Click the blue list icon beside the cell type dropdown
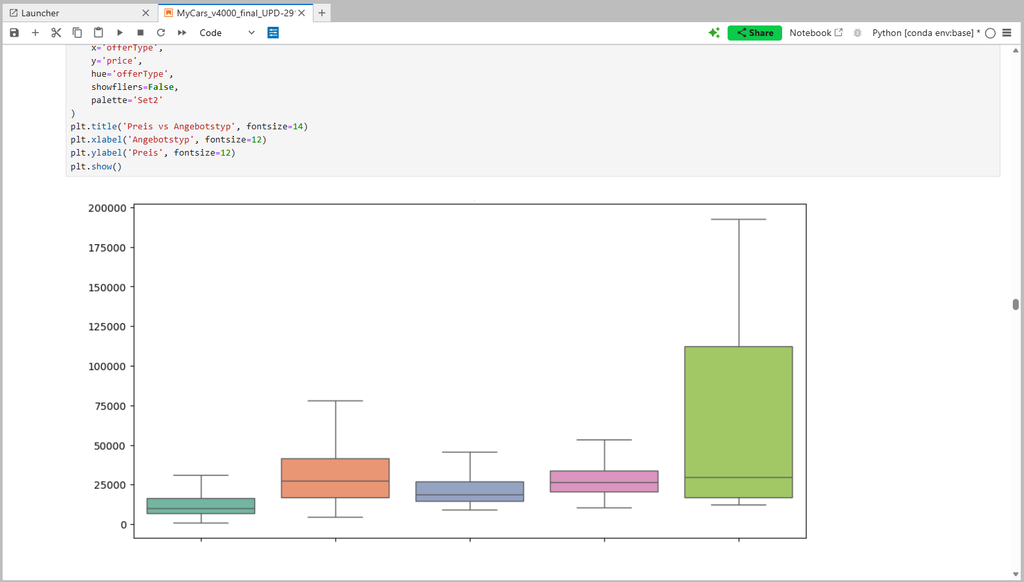This screenshot has height=582, width=1024. pyautogui.click(x=273, y=33)
